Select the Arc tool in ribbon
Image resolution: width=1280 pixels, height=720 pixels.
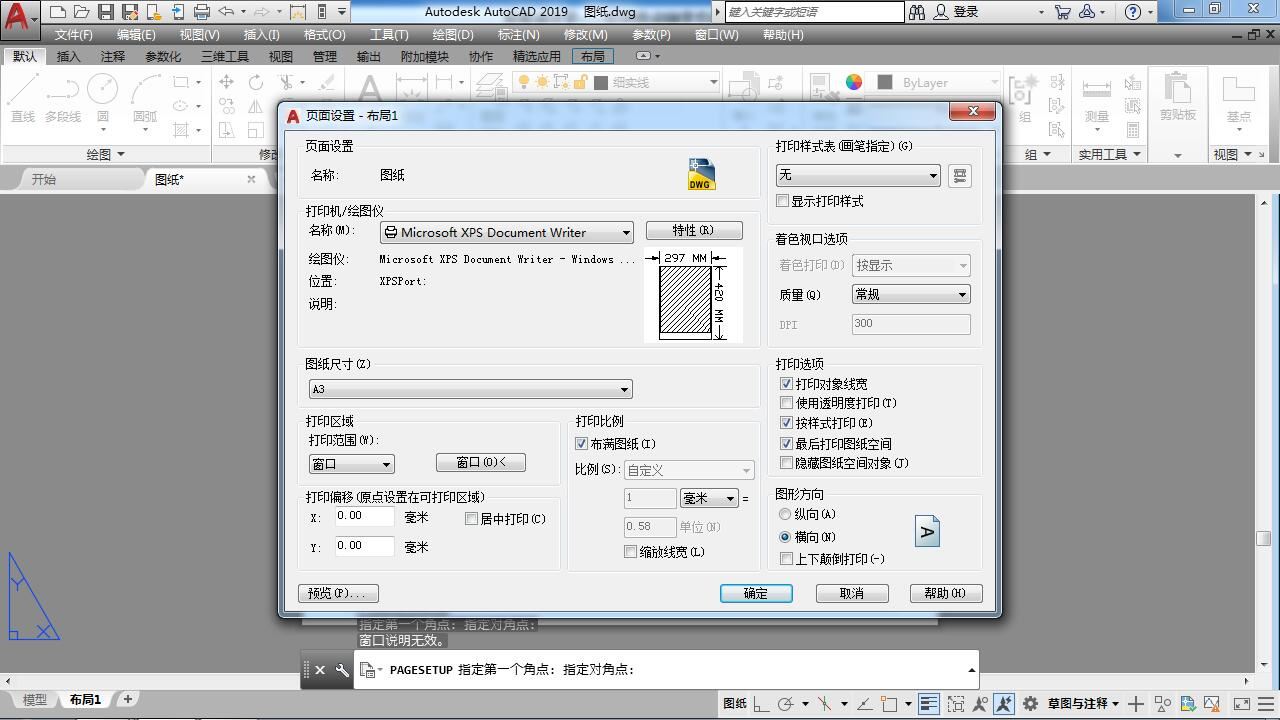point(145,97)
